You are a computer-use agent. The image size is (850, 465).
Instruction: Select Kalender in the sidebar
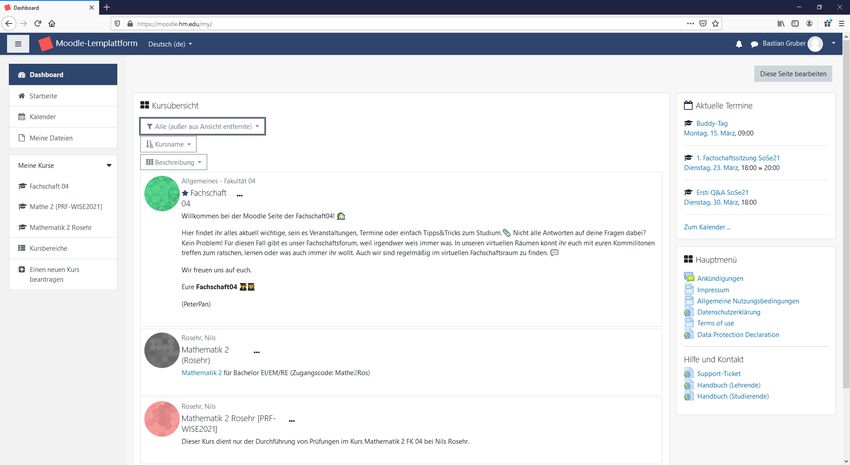(42, 116)
